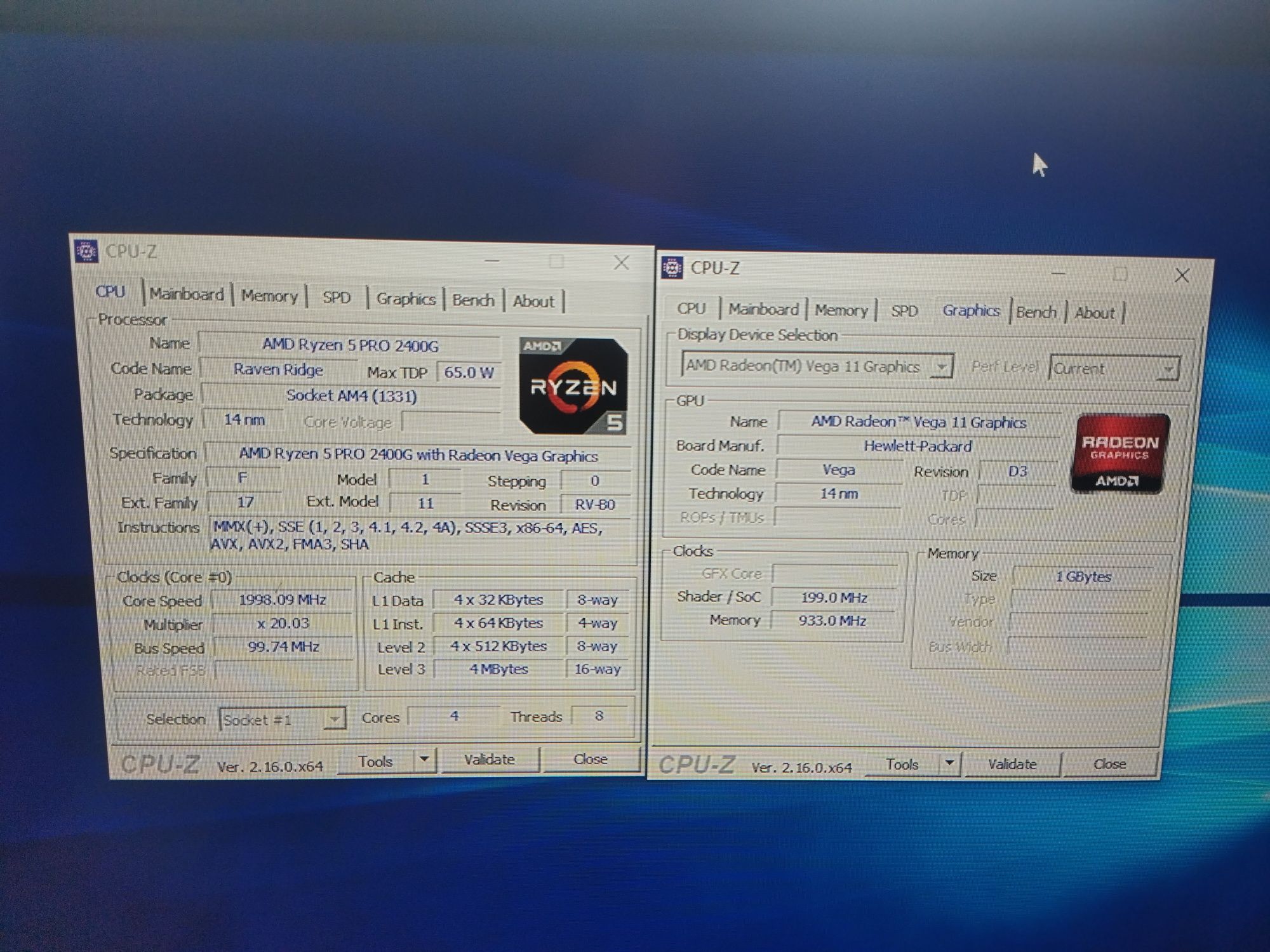
Task: Click the Threads count field
Action: click(599, 716)
